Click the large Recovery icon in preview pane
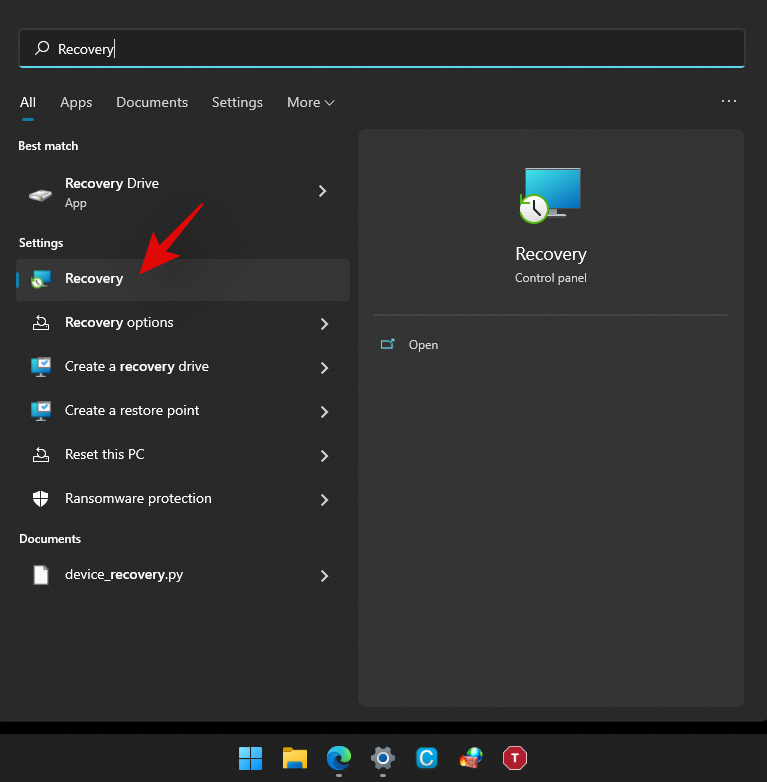Image resolution: width=767 pixels, height=782 pixels. (550, 195)
